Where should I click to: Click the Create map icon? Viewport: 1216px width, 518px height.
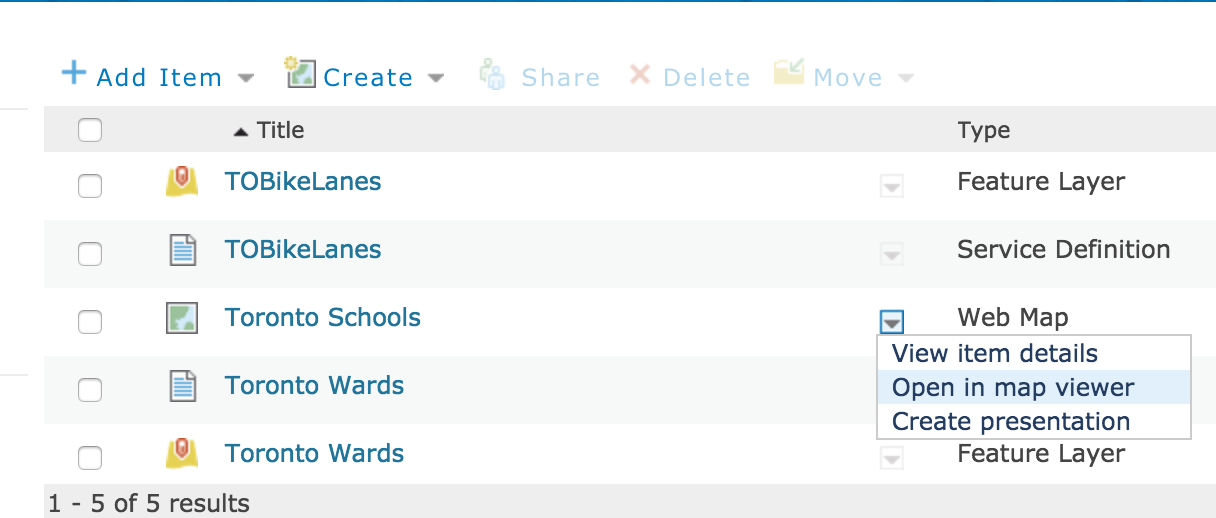(x=300, y=73)
